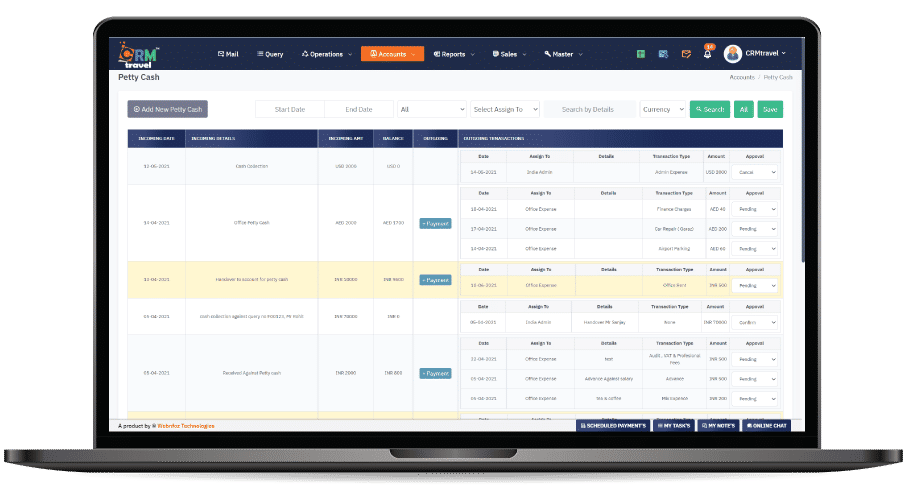Open Approval dropdown showing Confirm
This screenshot has width=912, height=488.
754,322
